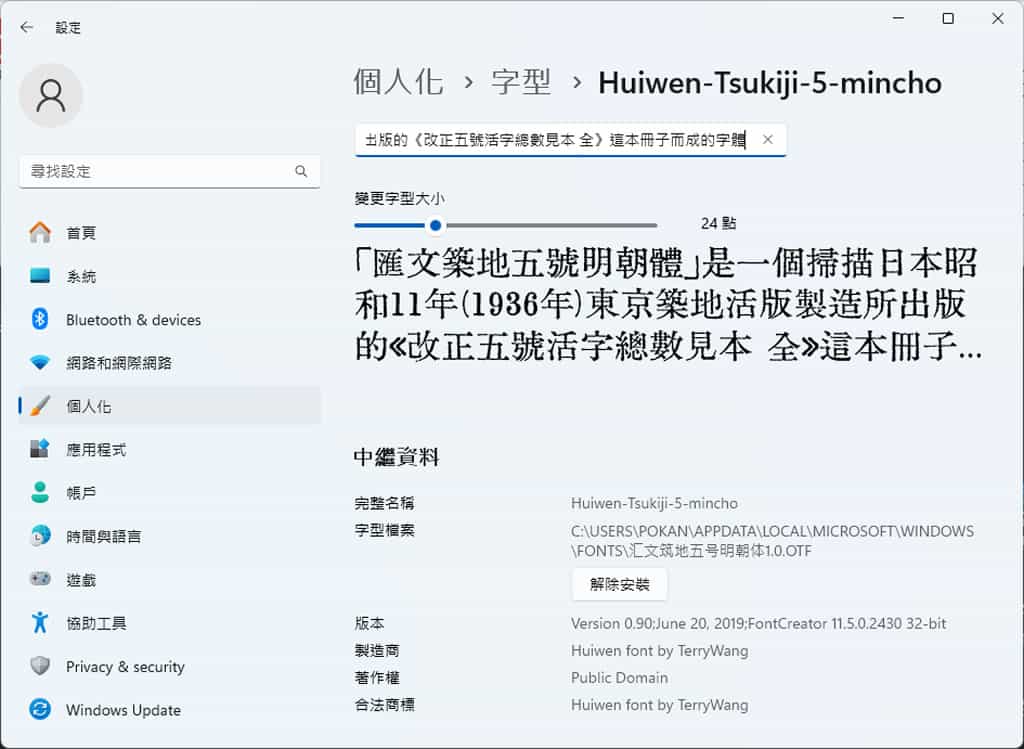Select 首頁 in the sidebar
Screen dimensions: 1024x749
click(x=170, y=232)
